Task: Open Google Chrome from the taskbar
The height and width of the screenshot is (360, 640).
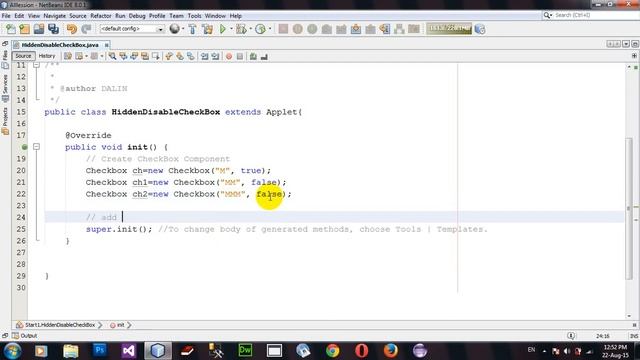Action: [332, 350]
